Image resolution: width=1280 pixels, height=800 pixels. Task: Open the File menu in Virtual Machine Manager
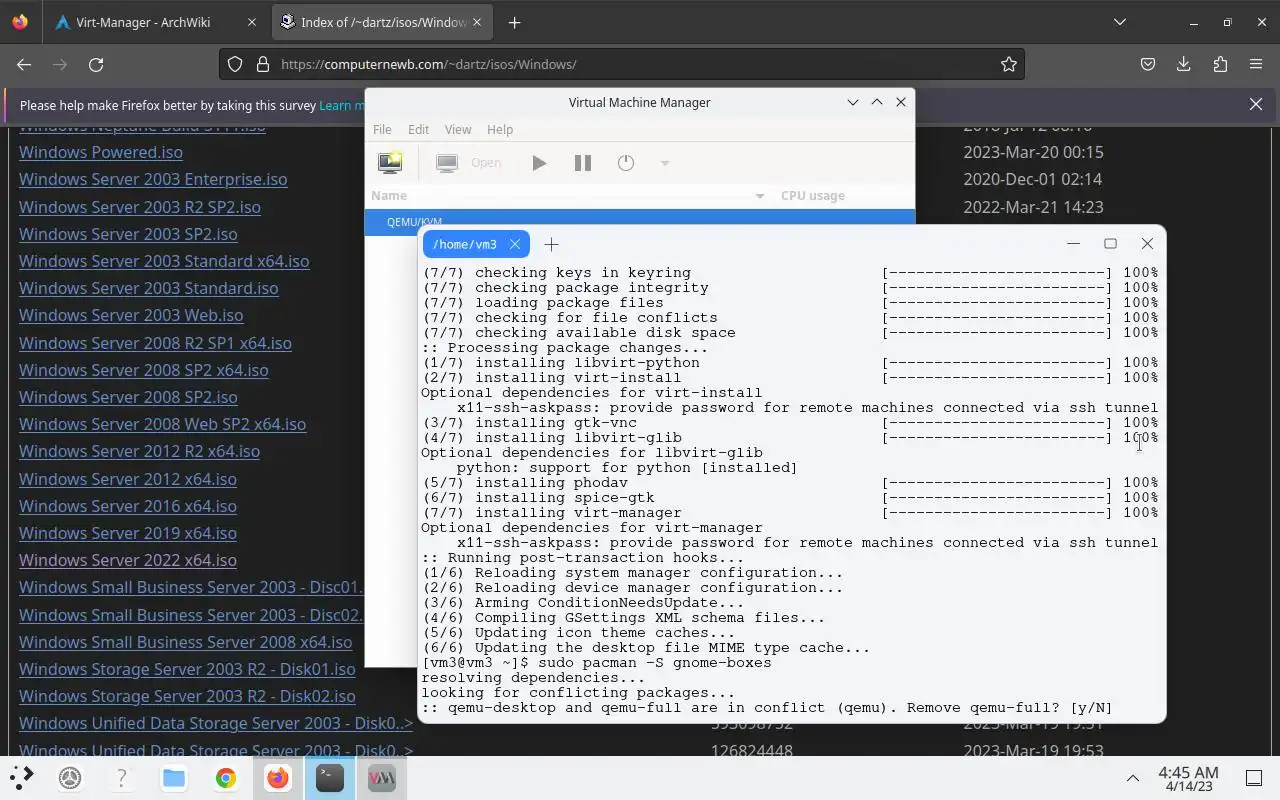point(382,129)
